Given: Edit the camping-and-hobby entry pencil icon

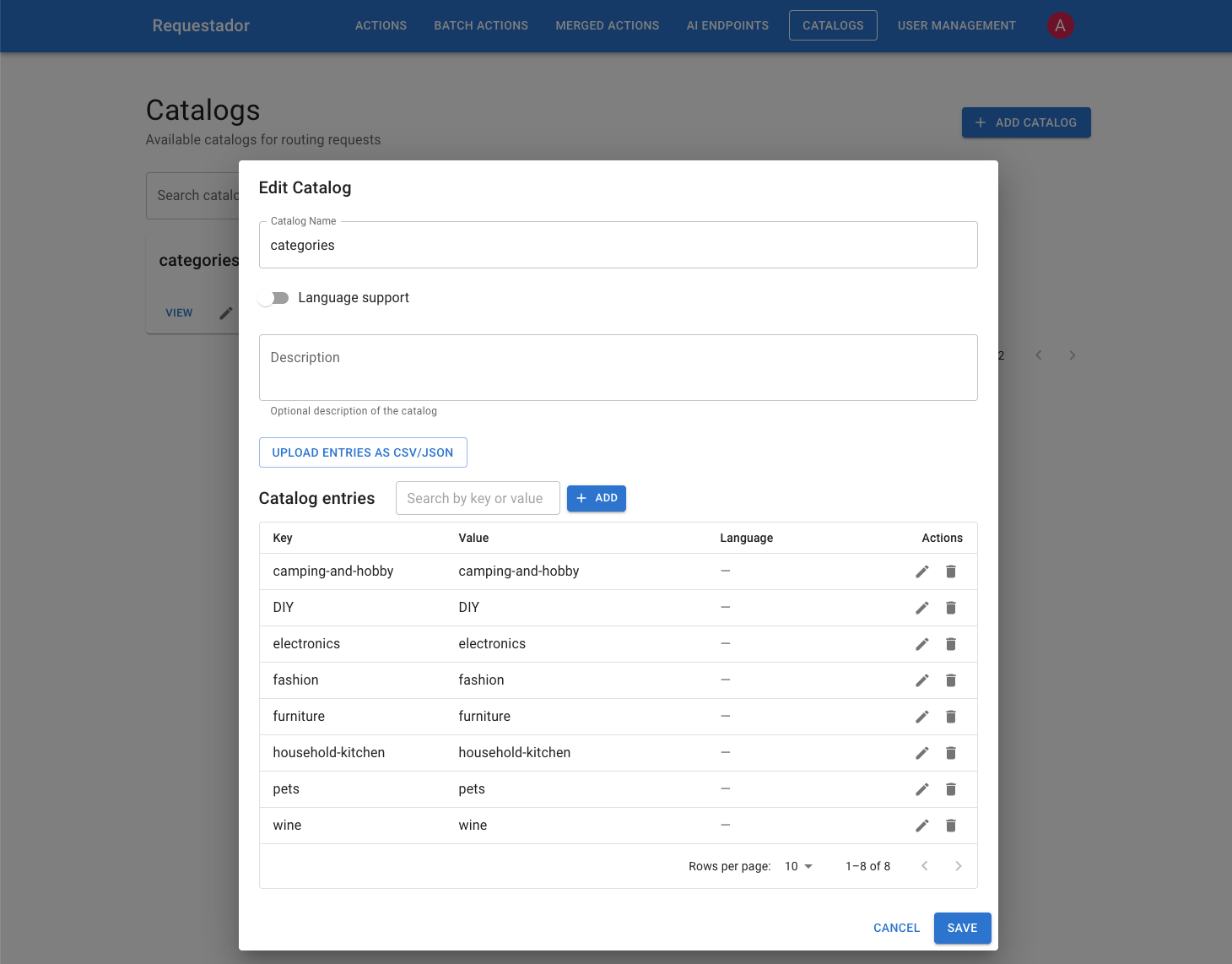Looking at the screenshot, I should (x=921, y=571).
